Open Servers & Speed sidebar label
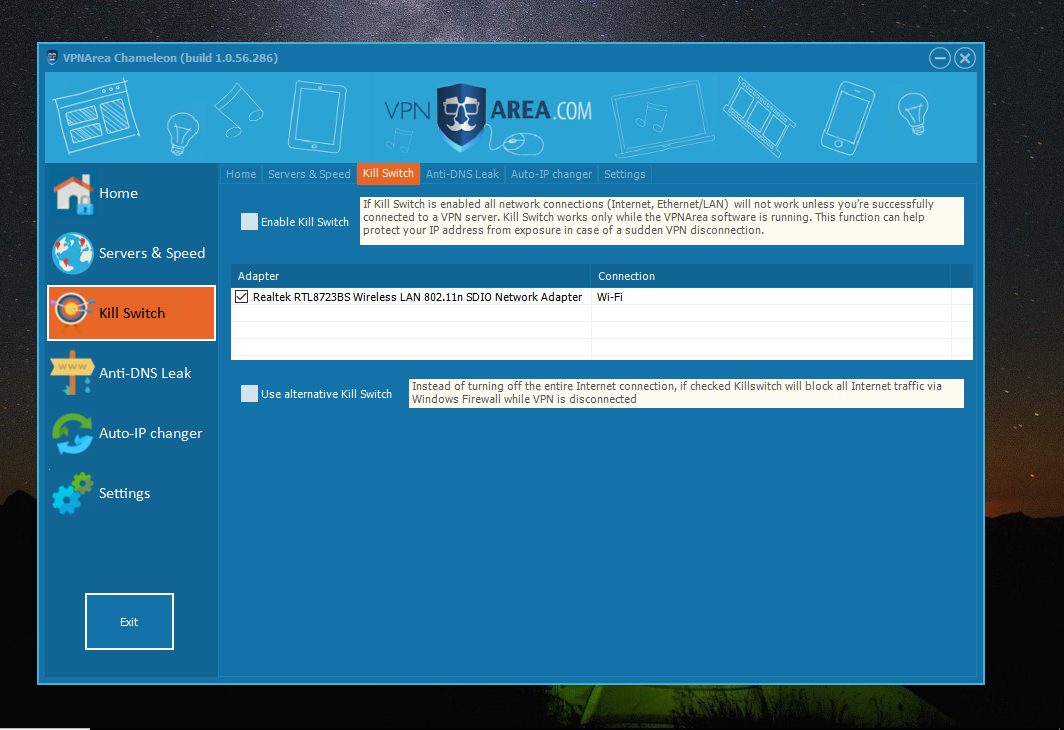Viewport: 1064px width, 730px height. click(x=152, y=253)
